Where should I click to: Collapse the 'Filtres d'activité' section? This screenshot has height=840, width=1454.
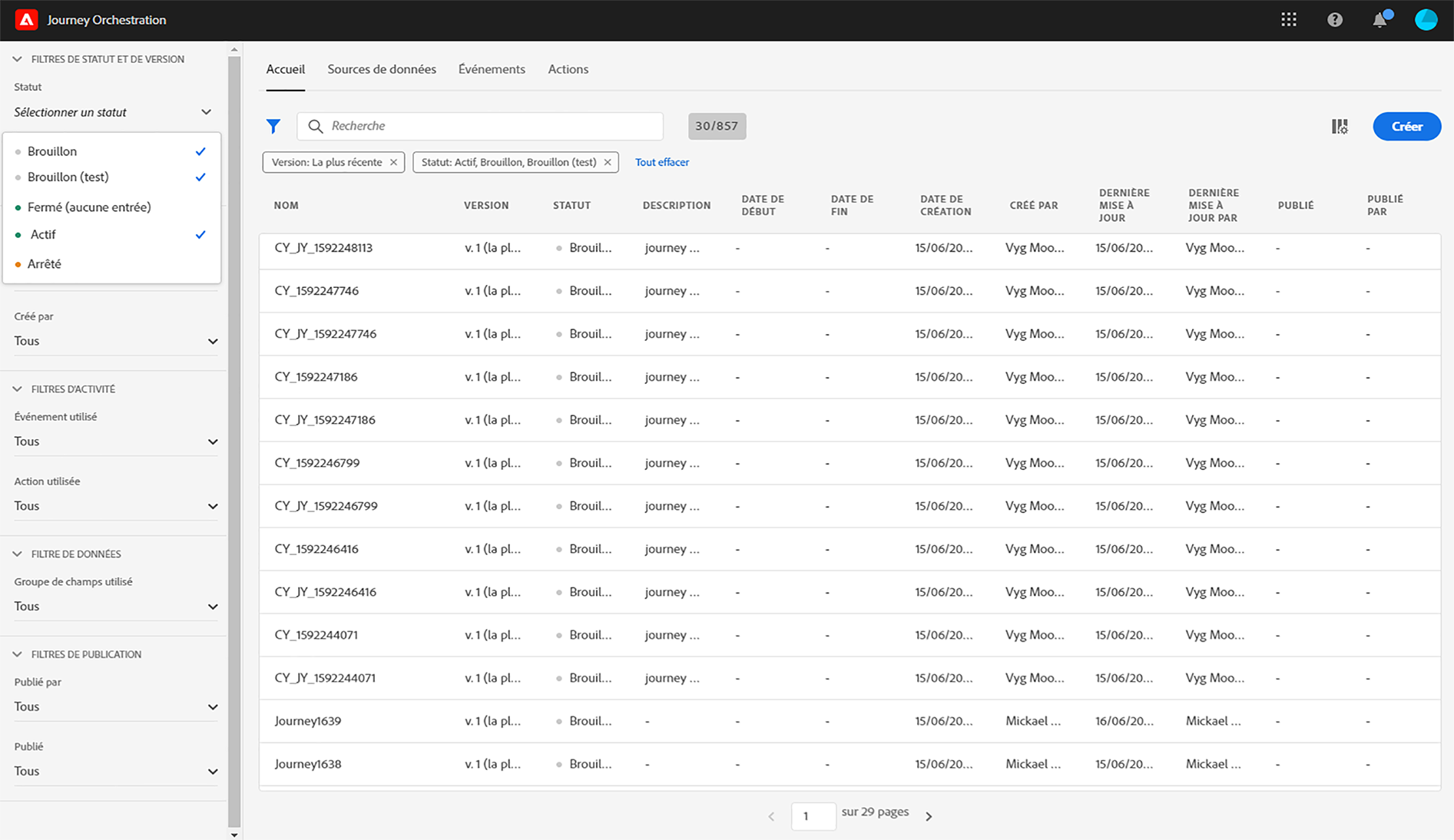point(17,389)
